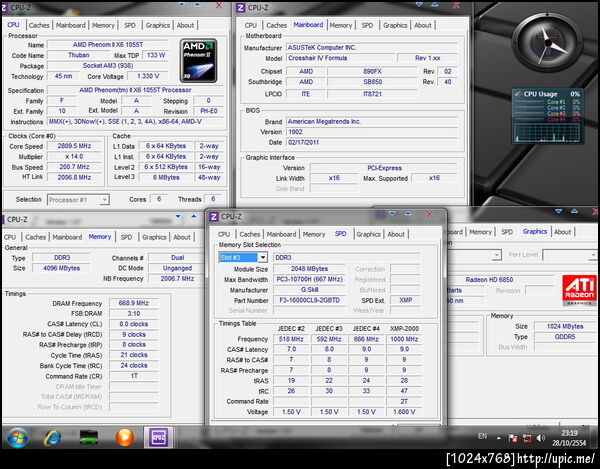Select CPU tab in the Mainboard window

tap(251, 25)
